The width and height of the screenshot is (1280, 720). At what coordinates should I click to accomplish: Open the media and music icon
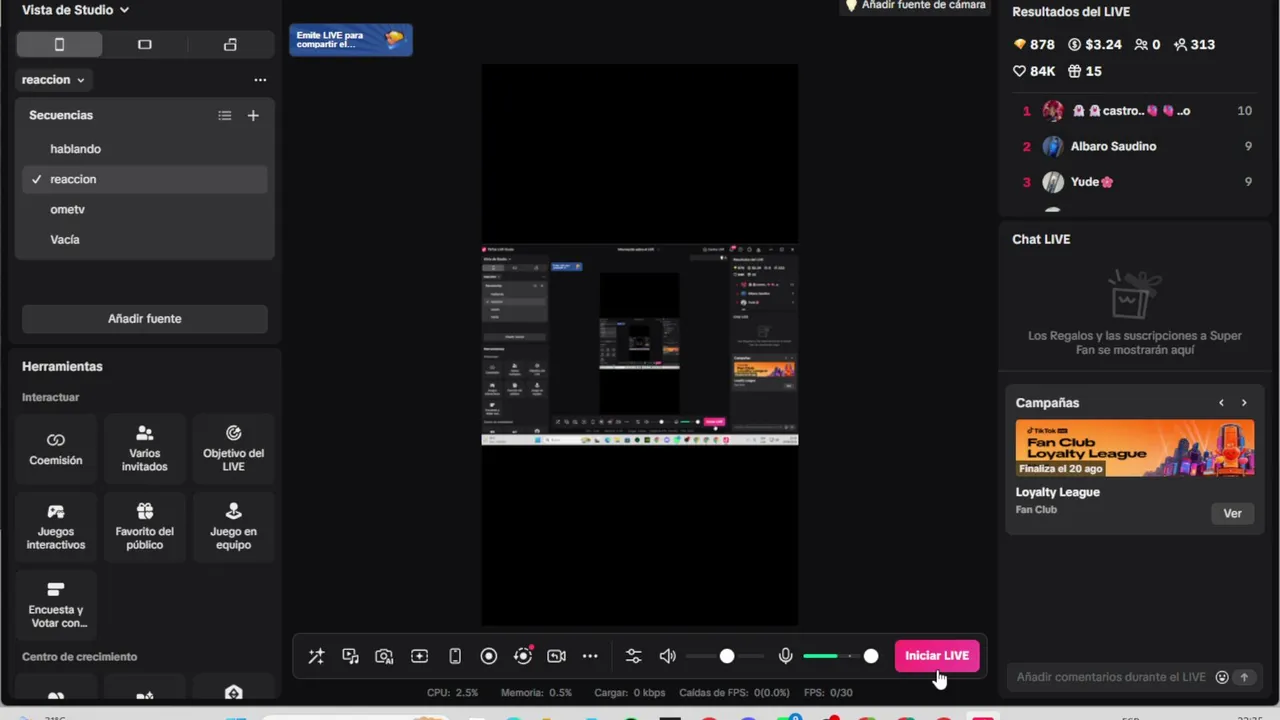[x=350, y=656]
